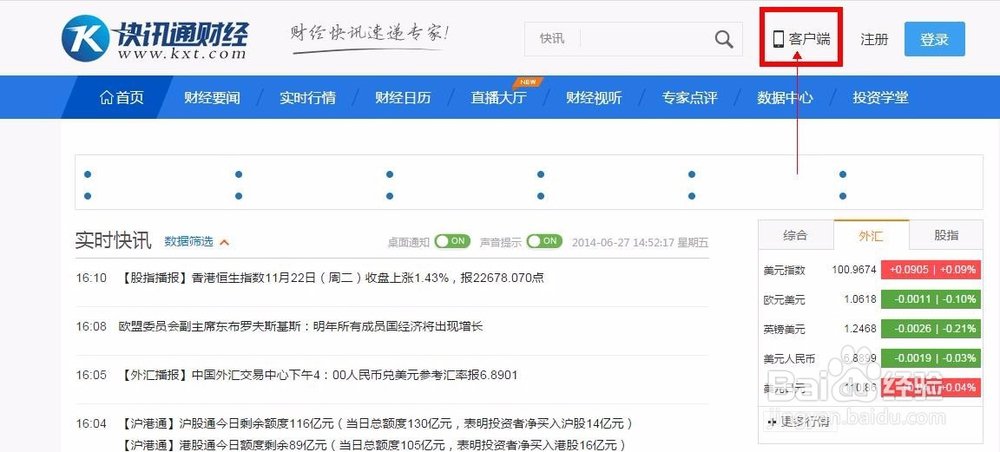Open the 沪股通今日剩余额度116亿元 news line

click(x=376, y=423)
